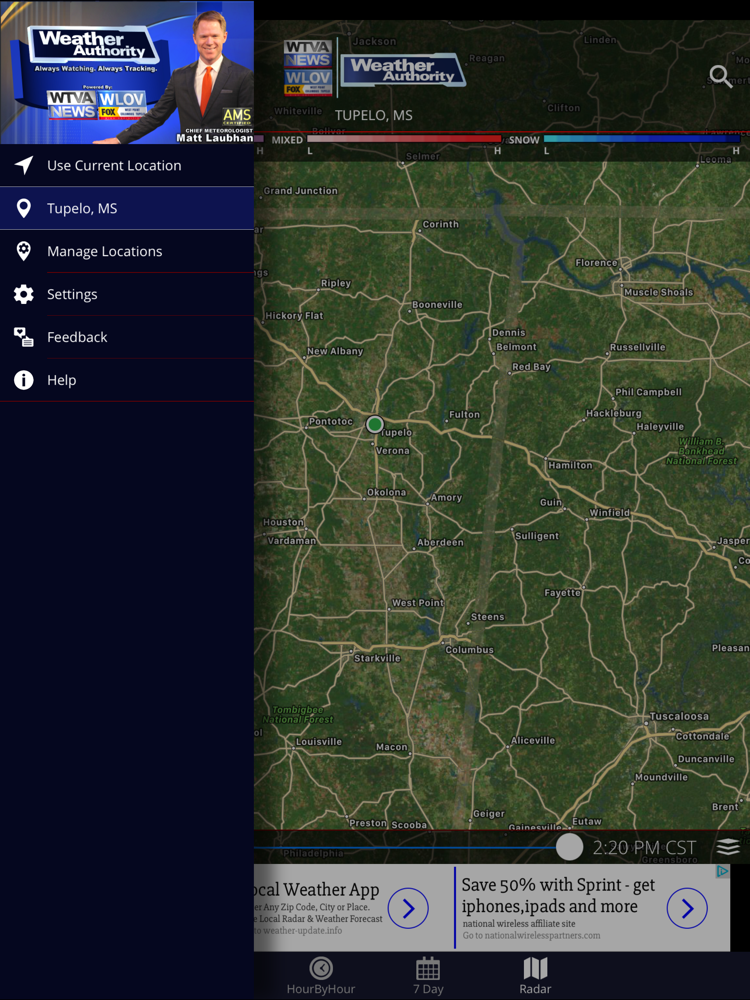Select Tupelo, MS in the menu
This screenshot has height=1000, width=750.
pyautogui.click(x=127, y=209)
